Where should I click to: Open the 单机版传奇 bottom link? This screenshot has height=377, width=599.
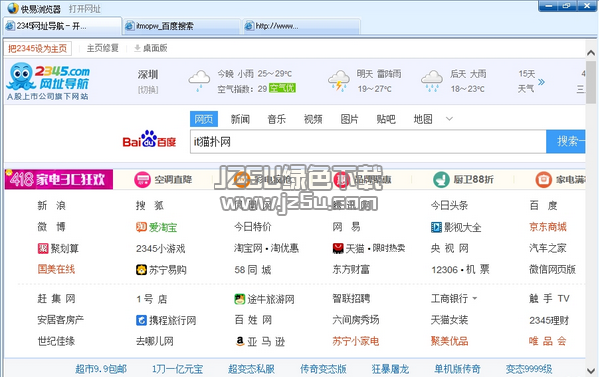click(457, 369)
